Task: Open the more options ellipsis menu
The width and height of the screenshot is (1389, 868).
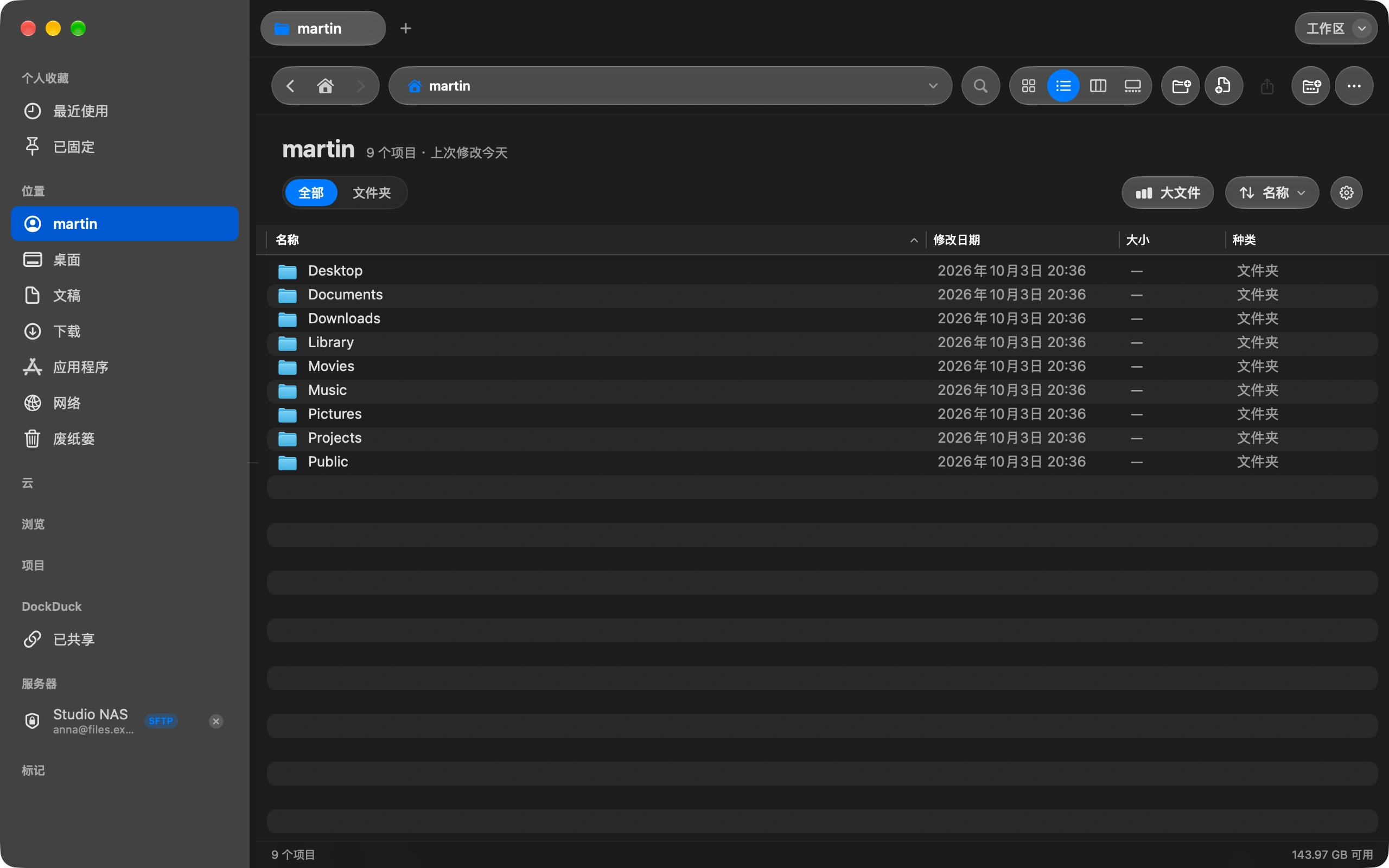Action: pos(1354,86)
